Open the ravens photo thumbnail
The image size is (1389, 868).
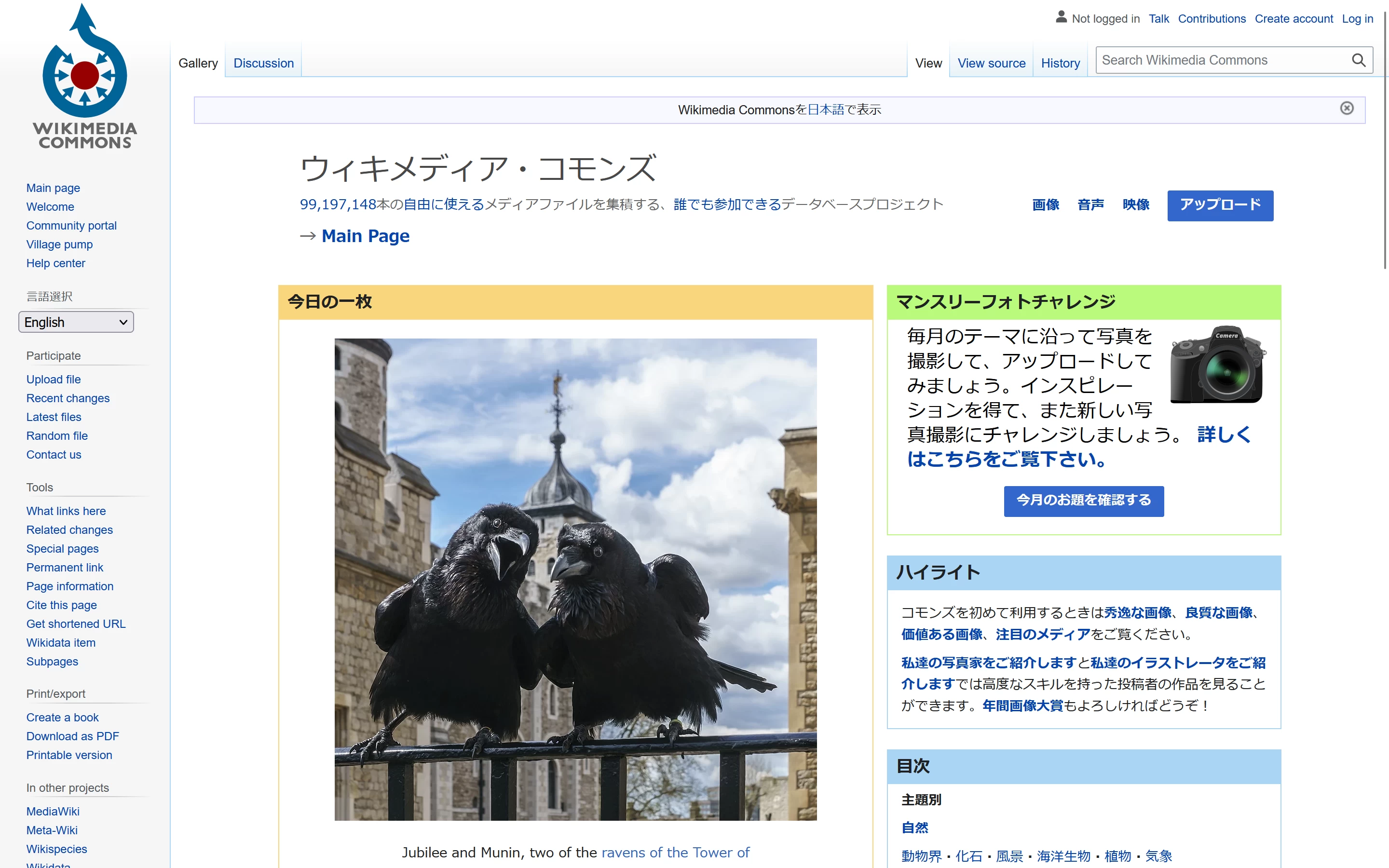[x=575, y=579]
